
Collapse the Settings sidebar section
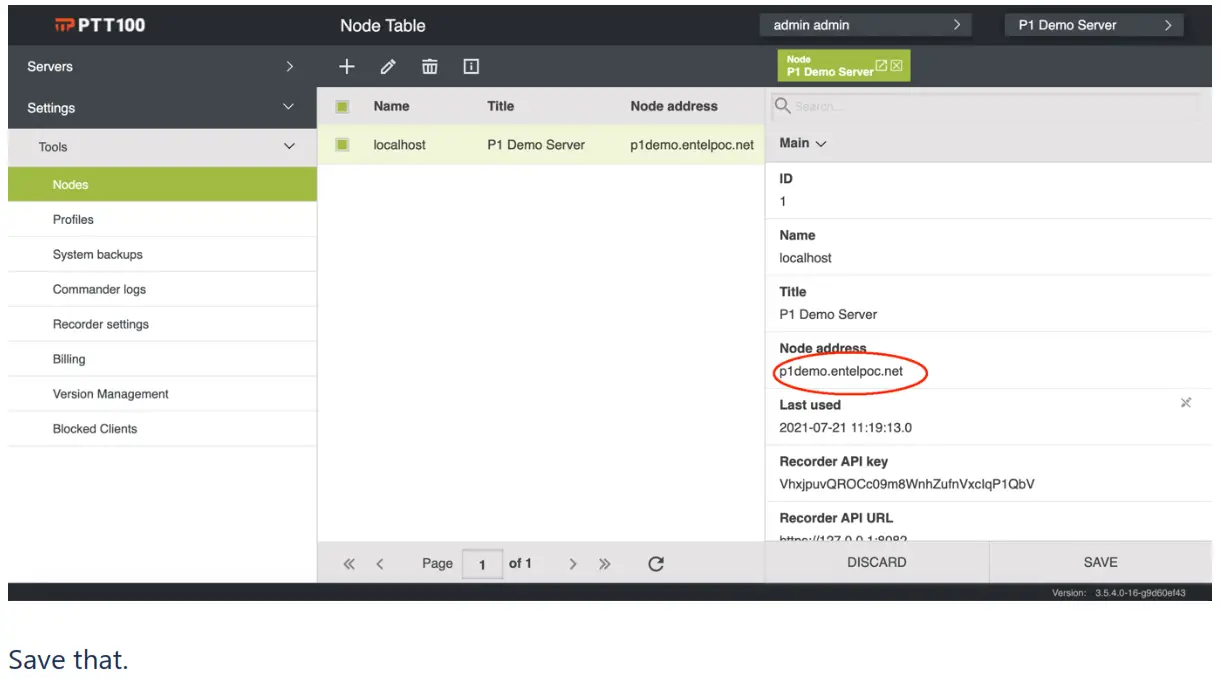pos(162,108)
